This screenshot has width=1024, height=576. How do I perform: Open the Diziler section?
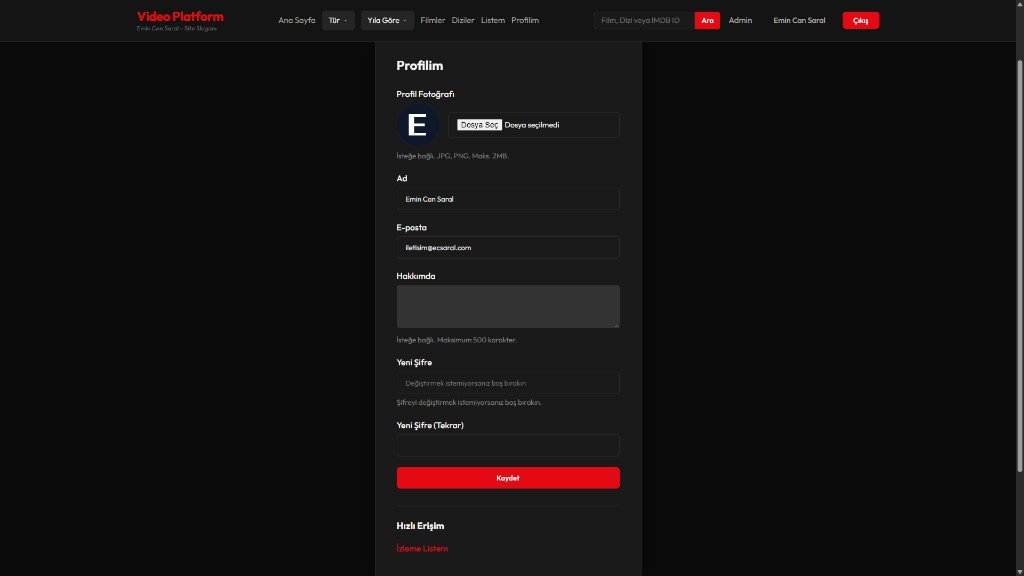coord(462,19)
